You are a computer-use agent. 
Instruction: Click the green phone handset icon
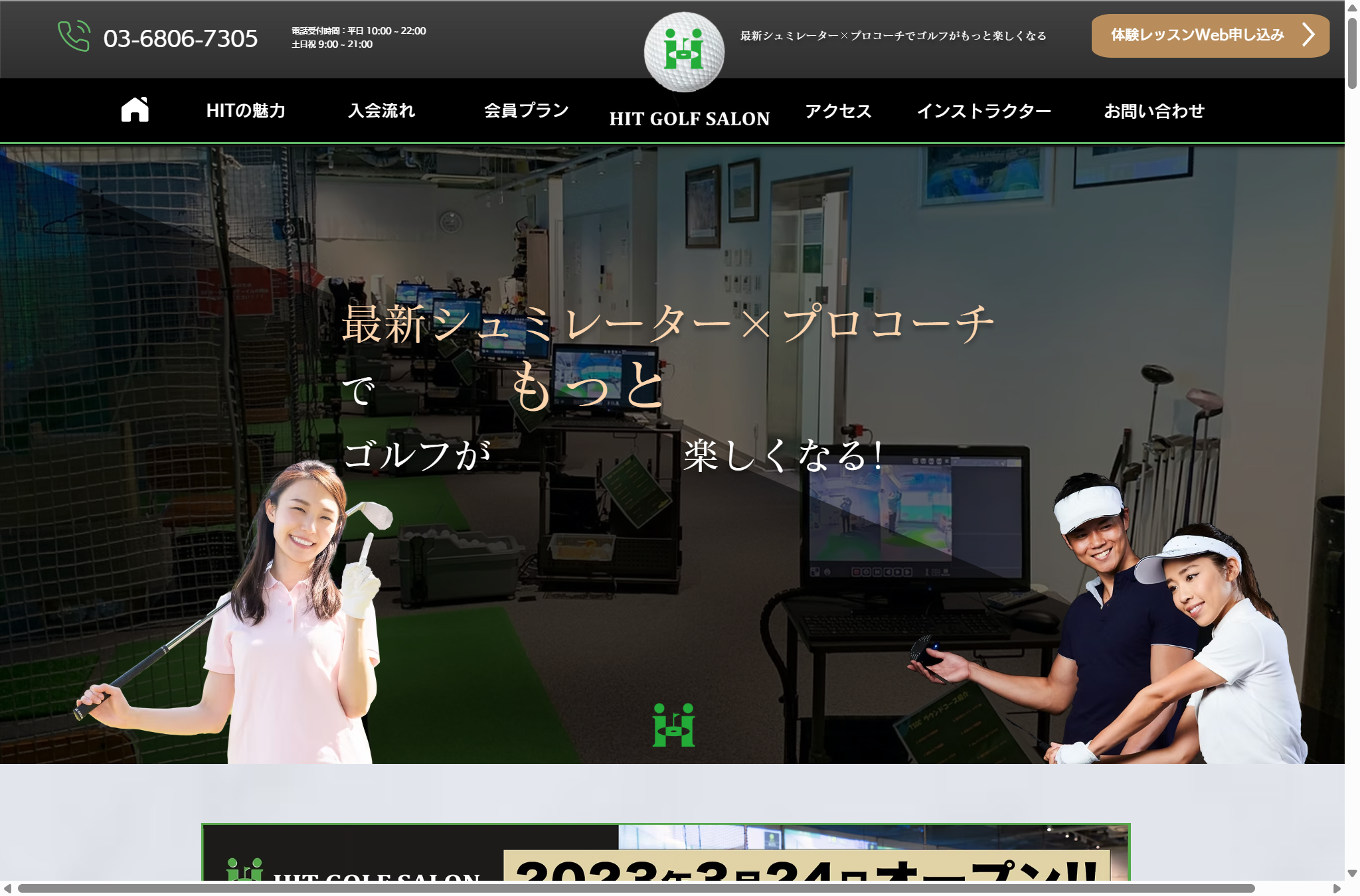tap(74, 36)
